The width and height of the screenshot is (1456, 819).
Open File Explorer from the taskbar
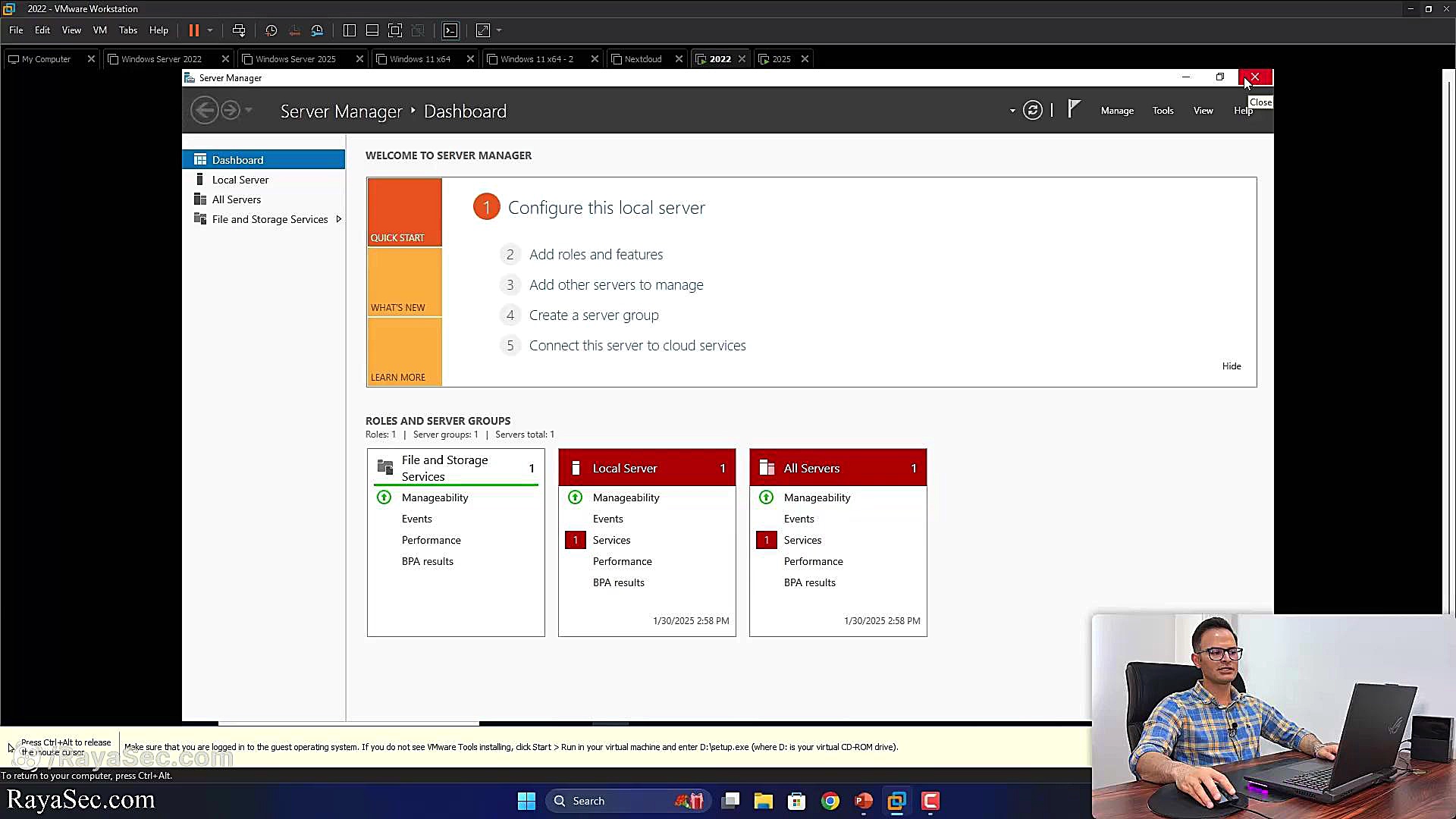click(764, 801)
